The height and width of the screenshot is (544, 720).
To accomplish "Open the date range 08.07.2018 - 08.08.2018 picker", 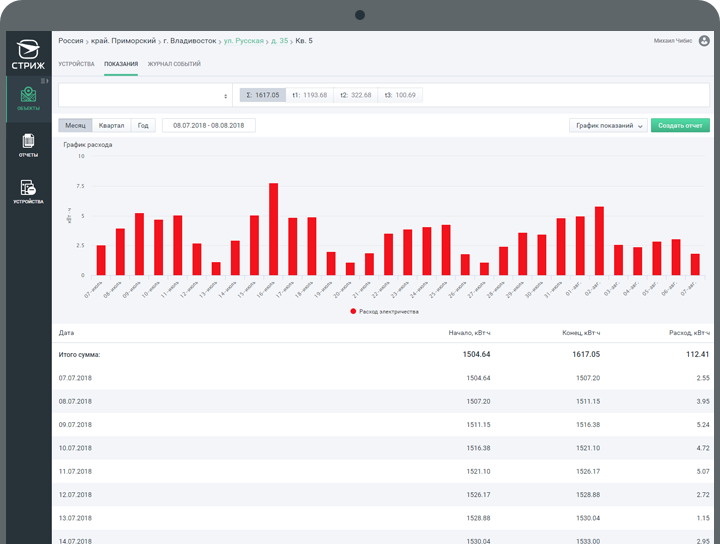I will tap(208, 126).
